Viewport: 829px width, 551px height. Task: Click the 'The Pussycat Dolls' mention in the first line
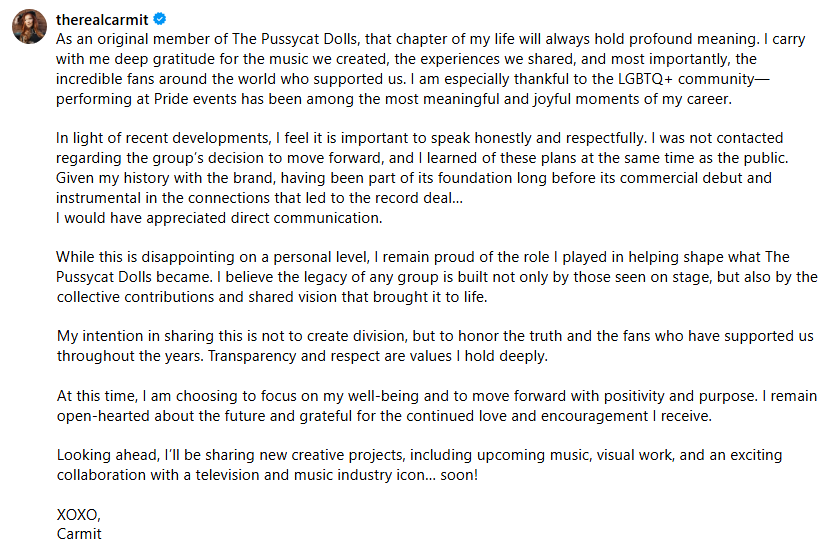[296, 39]
